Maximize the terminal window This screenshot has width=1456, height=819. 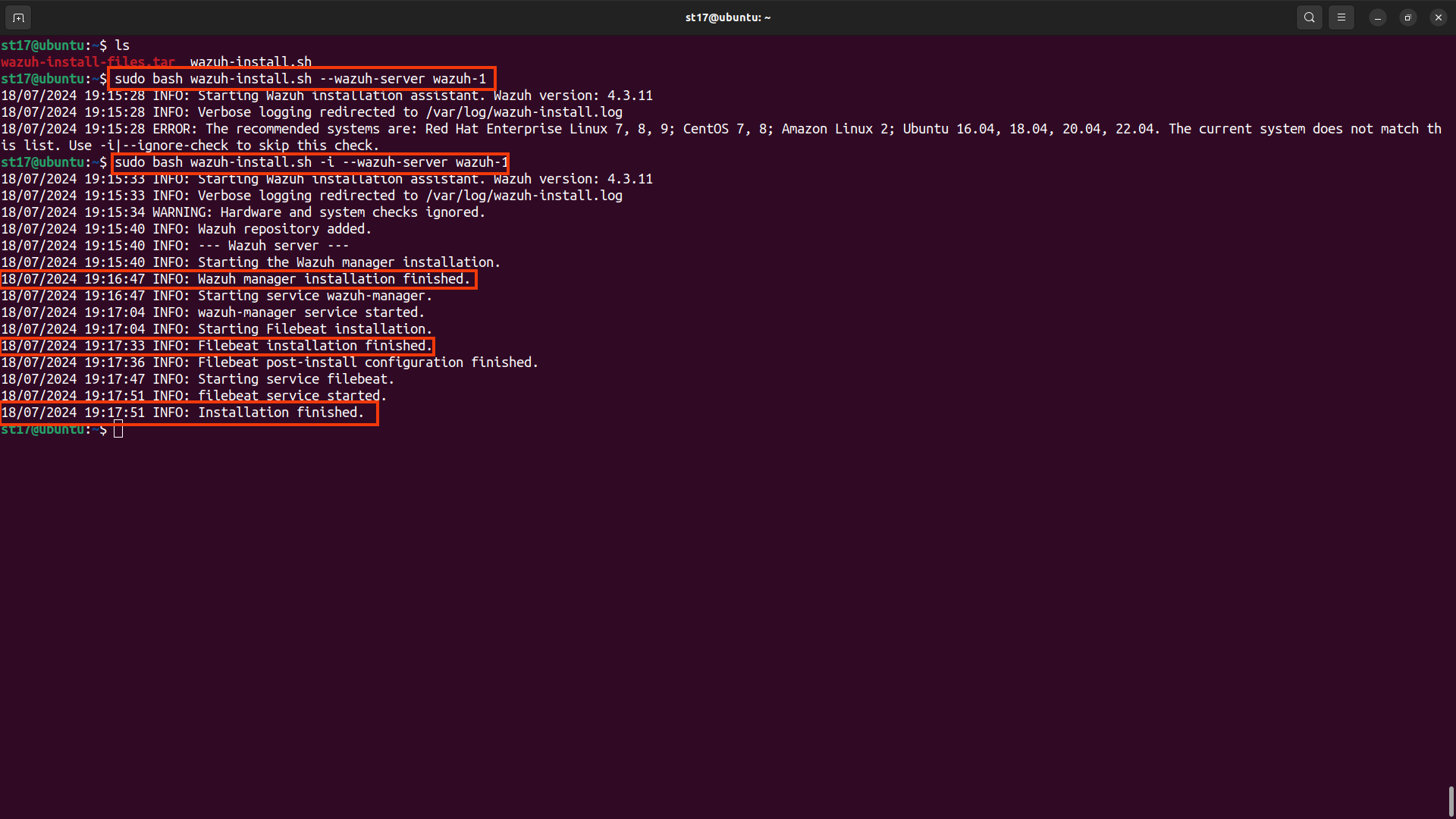(1408, 17)
